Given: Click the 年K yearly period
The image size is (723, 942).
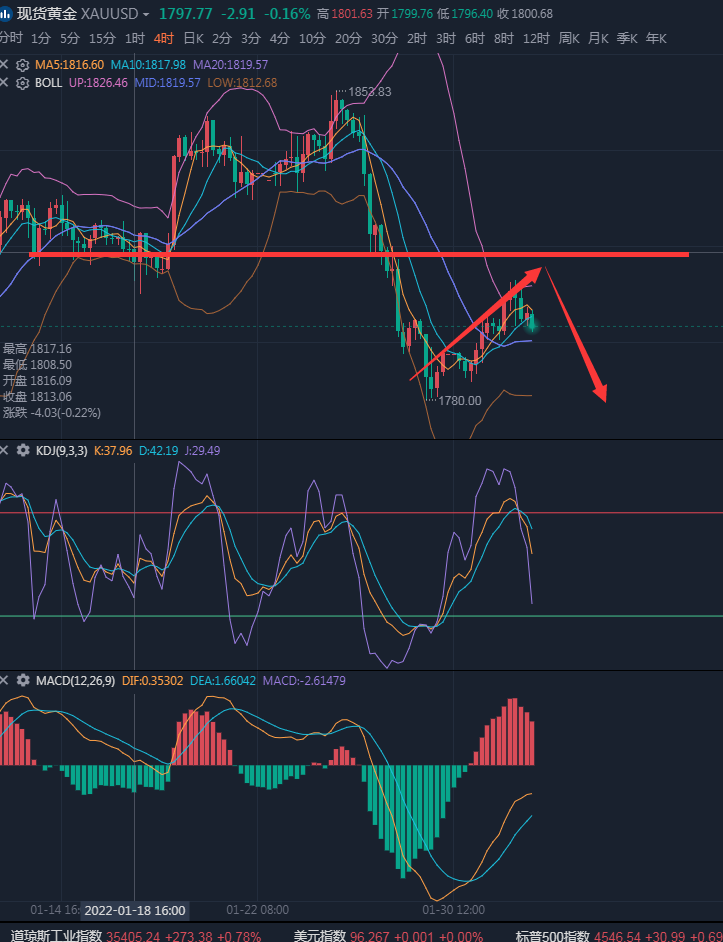Looking at the screenshot, I should pos(656,38).
